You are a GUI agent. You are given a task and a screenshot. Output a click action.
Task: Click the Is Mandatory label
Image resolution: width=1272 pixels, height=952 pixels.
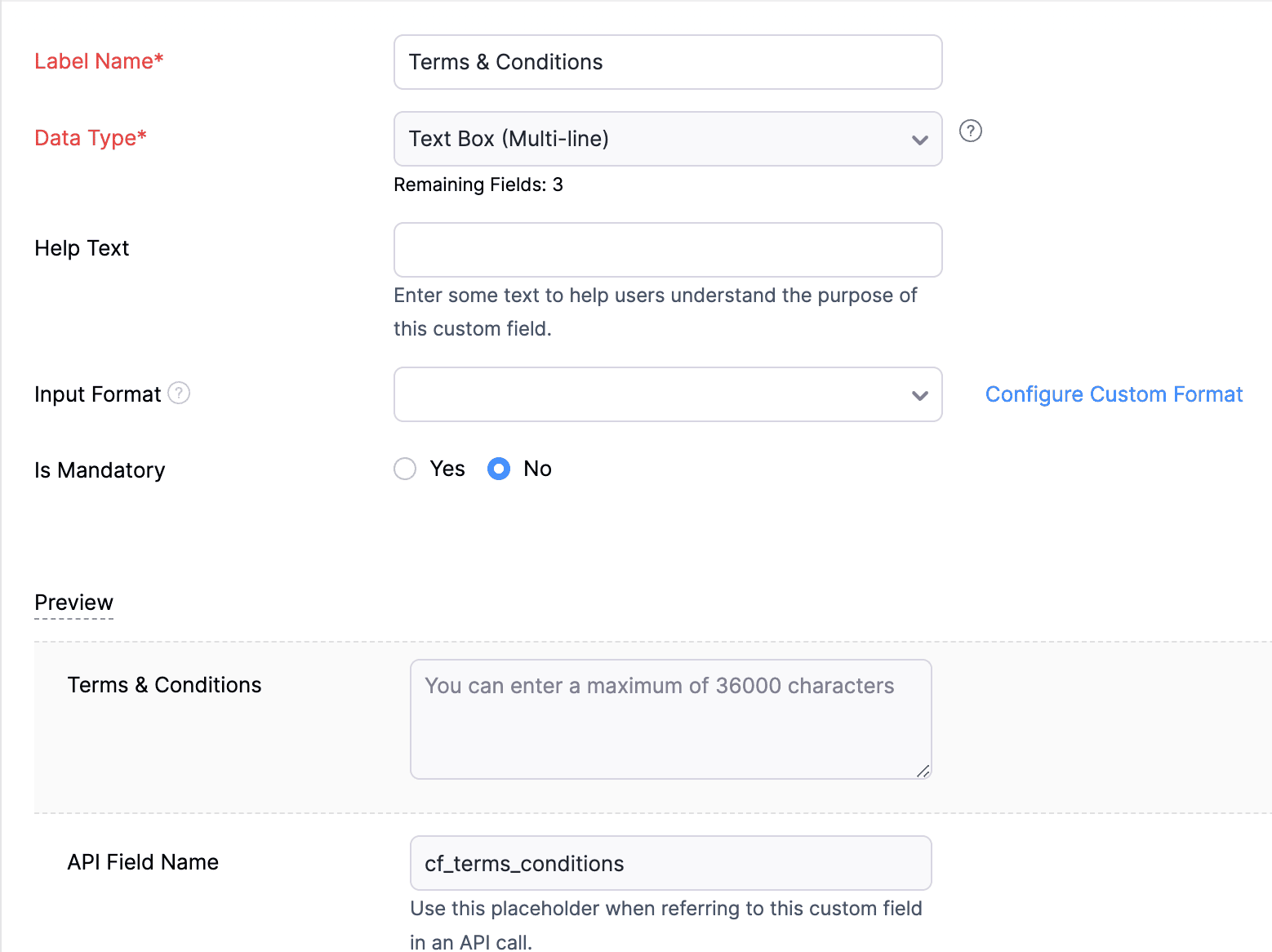click(x=100, y=470)
